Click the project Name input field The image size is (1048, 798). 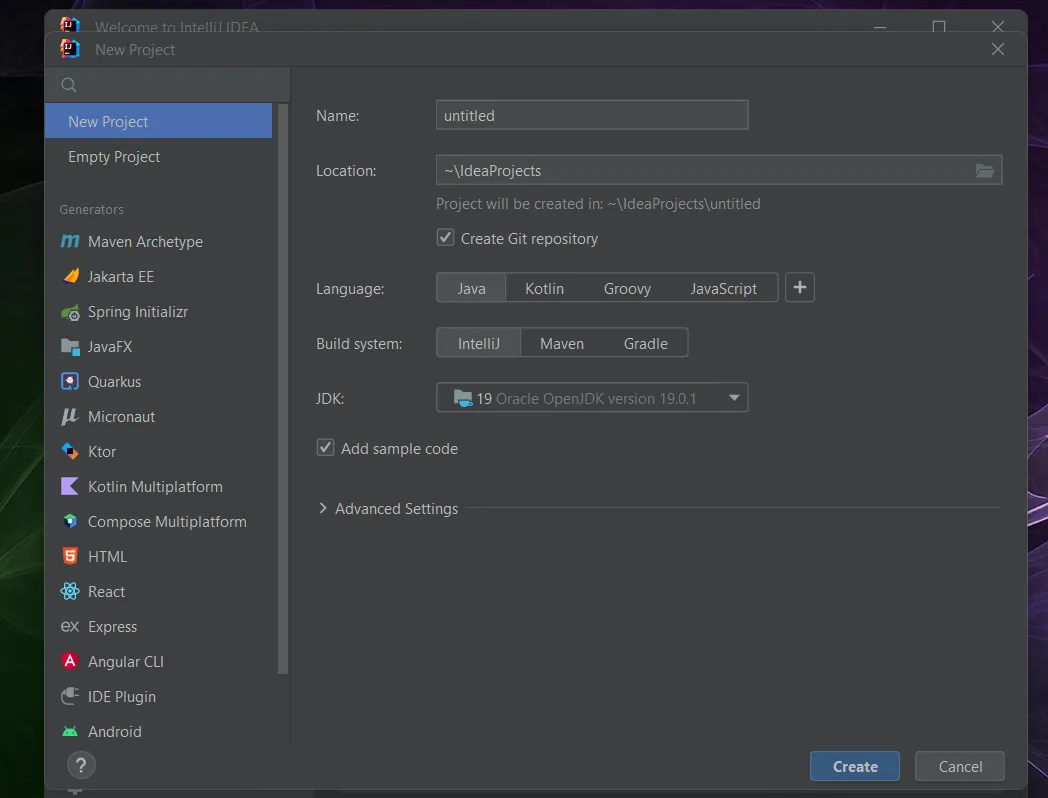pyautogui.click(x=592, y=116)
